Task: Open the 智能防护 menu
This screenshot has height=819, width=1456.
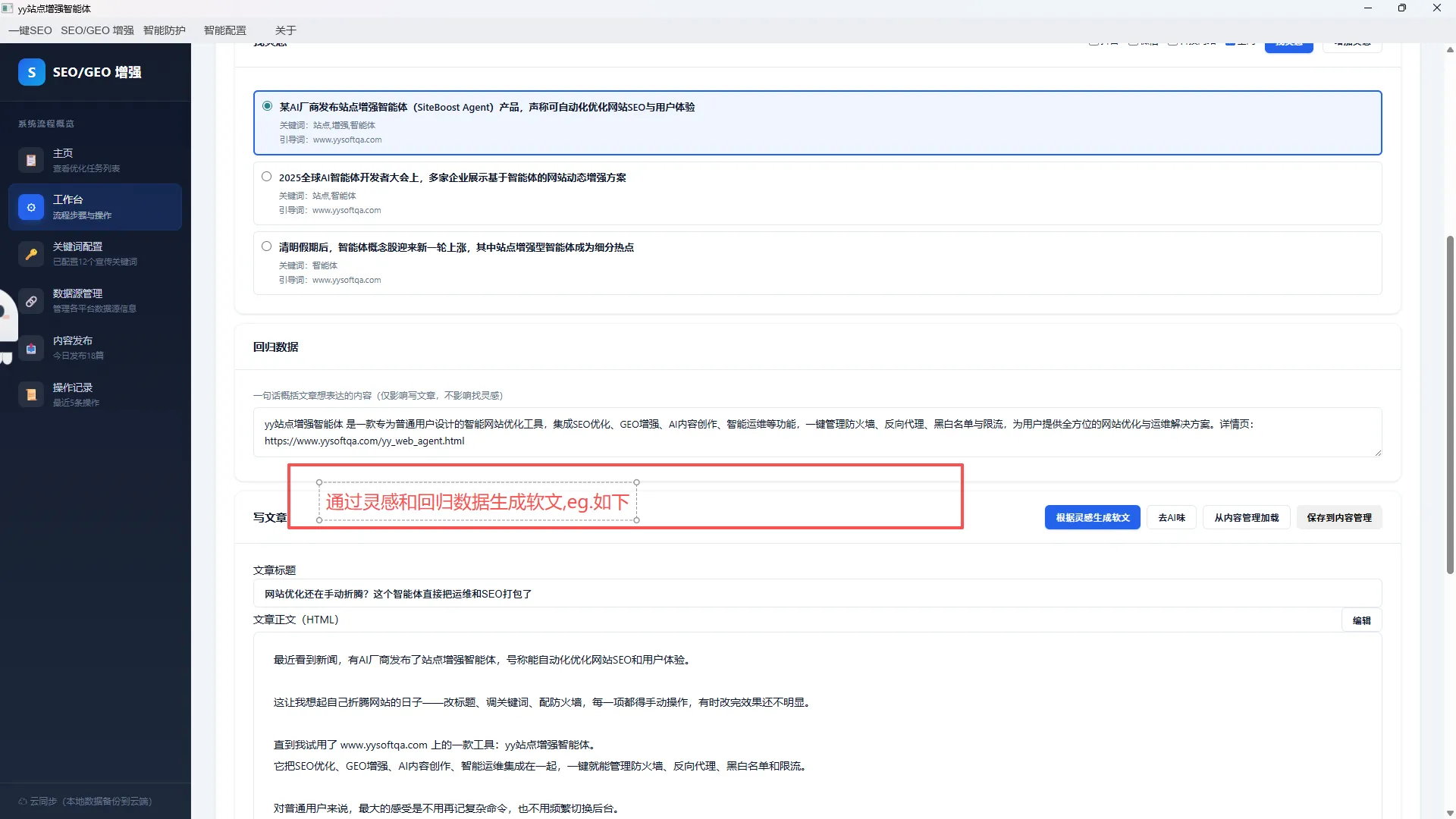Action: click(165, 30)
